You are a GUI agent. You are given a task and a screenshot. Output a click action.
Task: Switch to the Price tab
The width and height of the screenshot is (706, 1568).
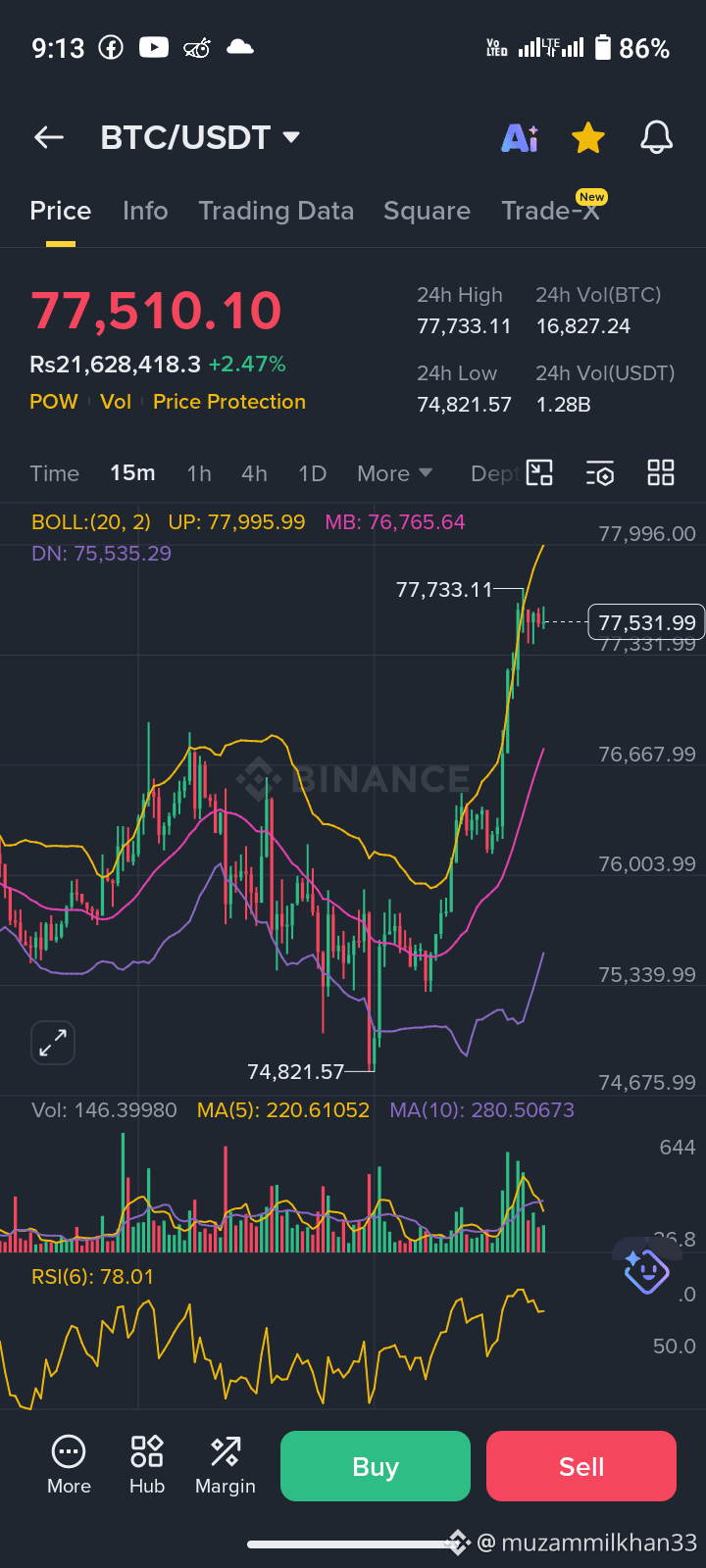click(60, 211)
